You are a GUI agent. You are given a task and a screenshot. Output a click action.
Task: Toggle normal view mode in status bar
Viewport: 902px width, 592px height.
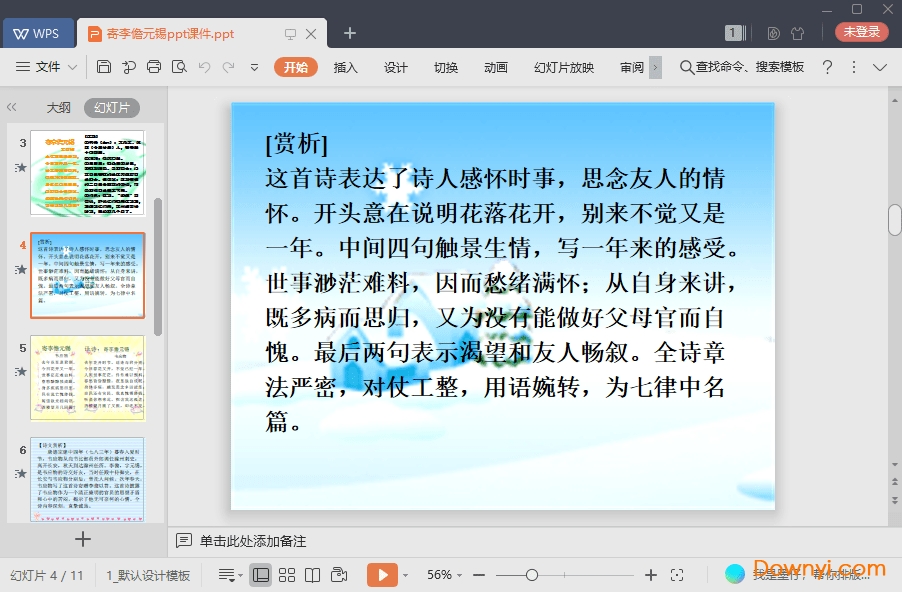(x=260, y=575)
